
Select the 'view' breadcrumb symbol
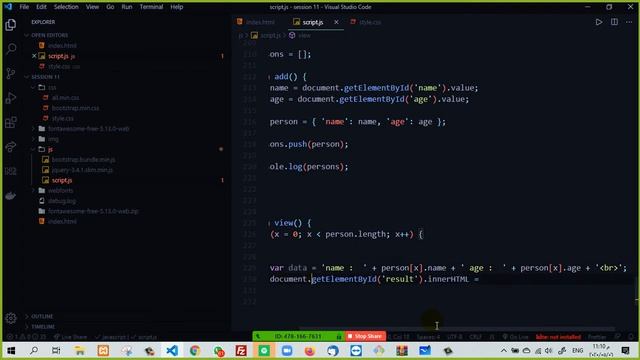[300, 36]
